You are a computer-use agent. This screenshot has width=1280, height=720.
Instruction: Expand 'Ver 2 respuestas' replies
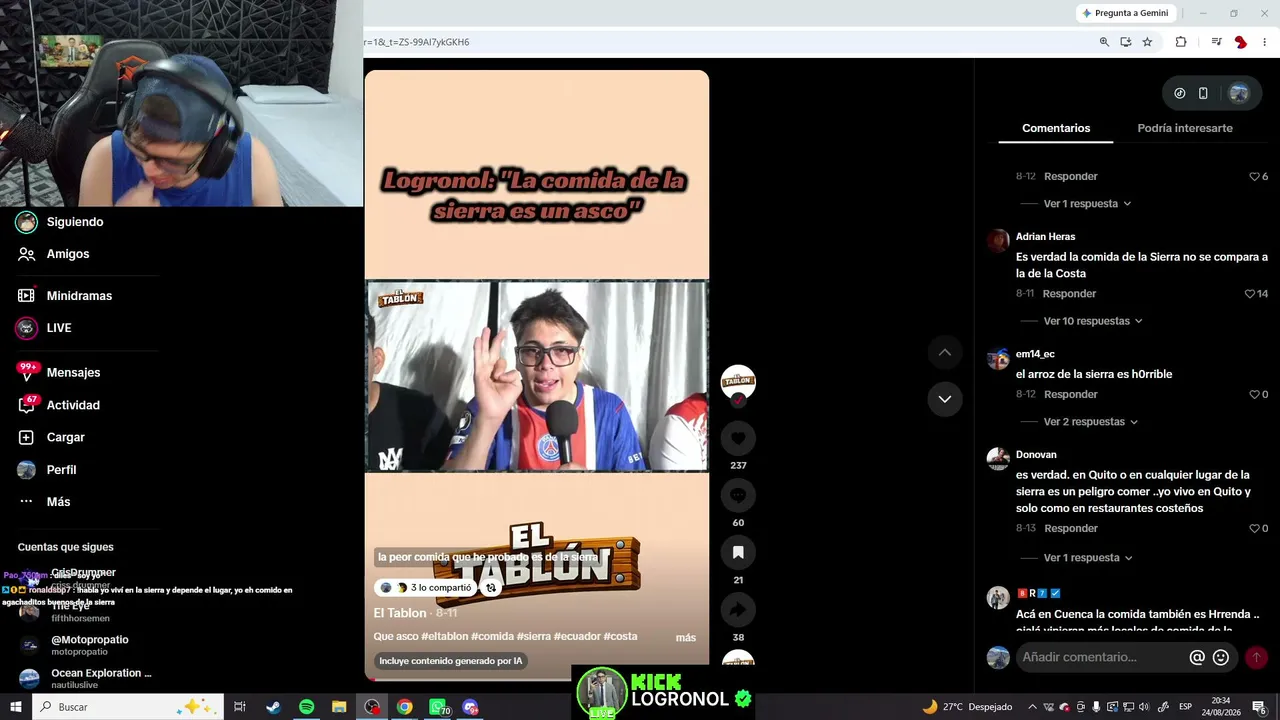pyautogui.click(x=1090, y=422)
